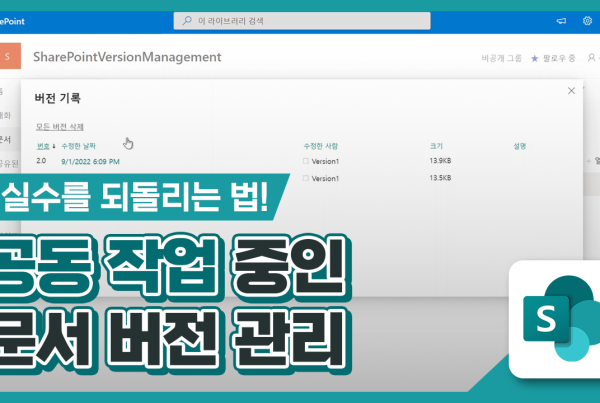Click the orange S site logo
600x403 pixels.
click(x=9, y=57)
